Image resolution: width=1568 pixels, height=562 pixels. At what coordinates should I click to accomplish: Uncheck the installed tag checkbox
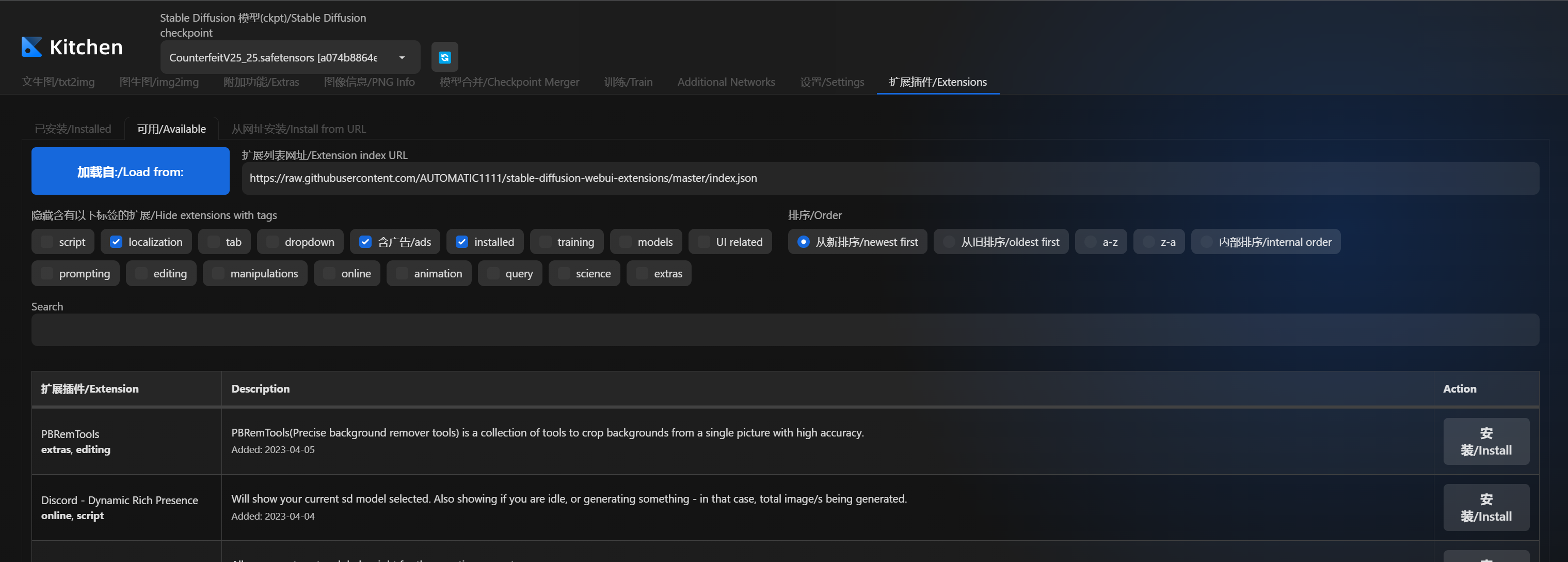(462, 242)
